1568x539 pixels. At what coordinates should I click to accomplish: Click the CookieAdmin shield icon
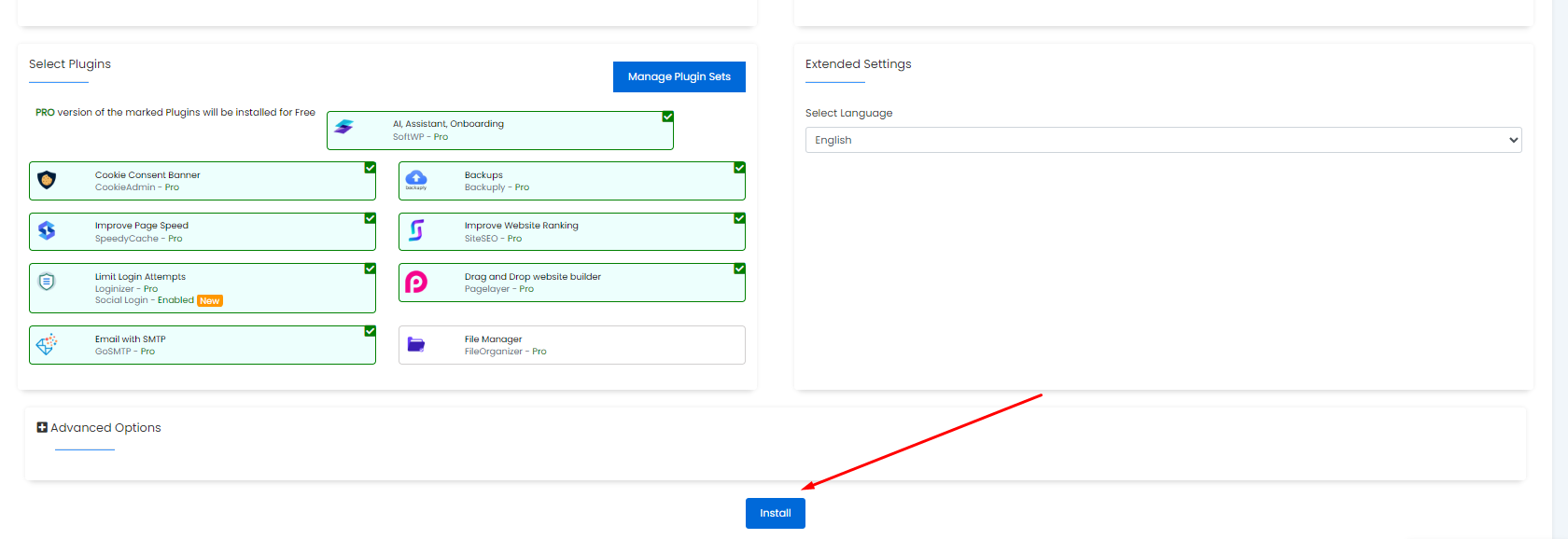[x=47, y=179]
